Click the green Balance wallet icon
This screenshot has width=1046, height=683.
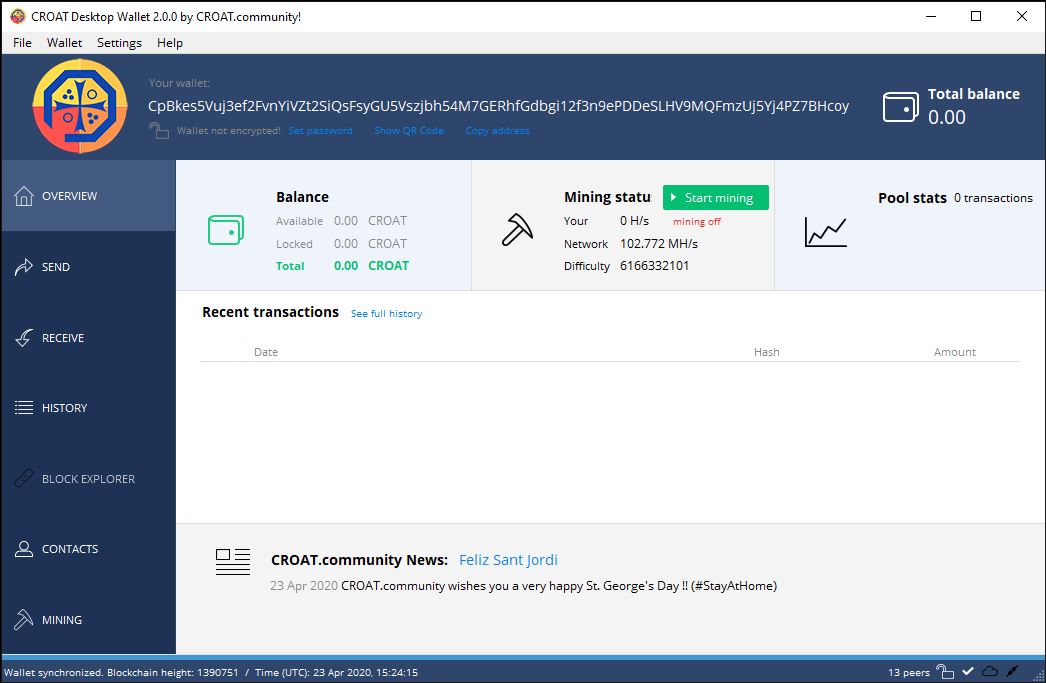[225, 229]
